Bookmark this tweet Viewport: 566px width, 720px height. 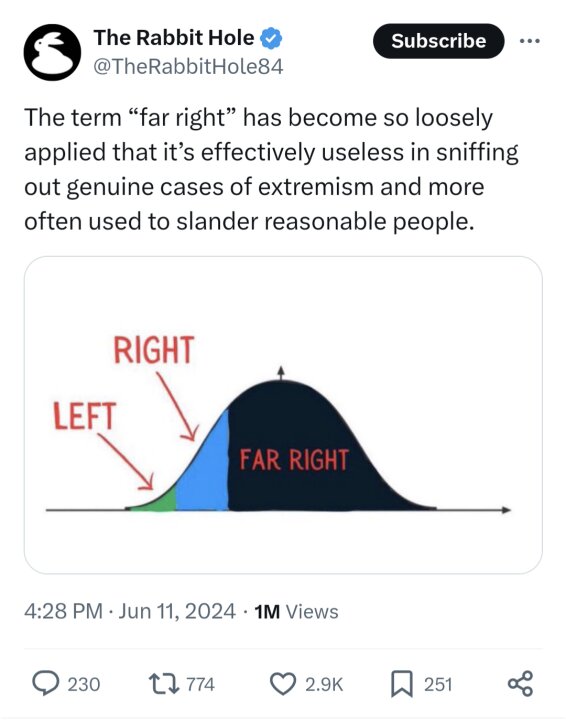coord(402,684)
